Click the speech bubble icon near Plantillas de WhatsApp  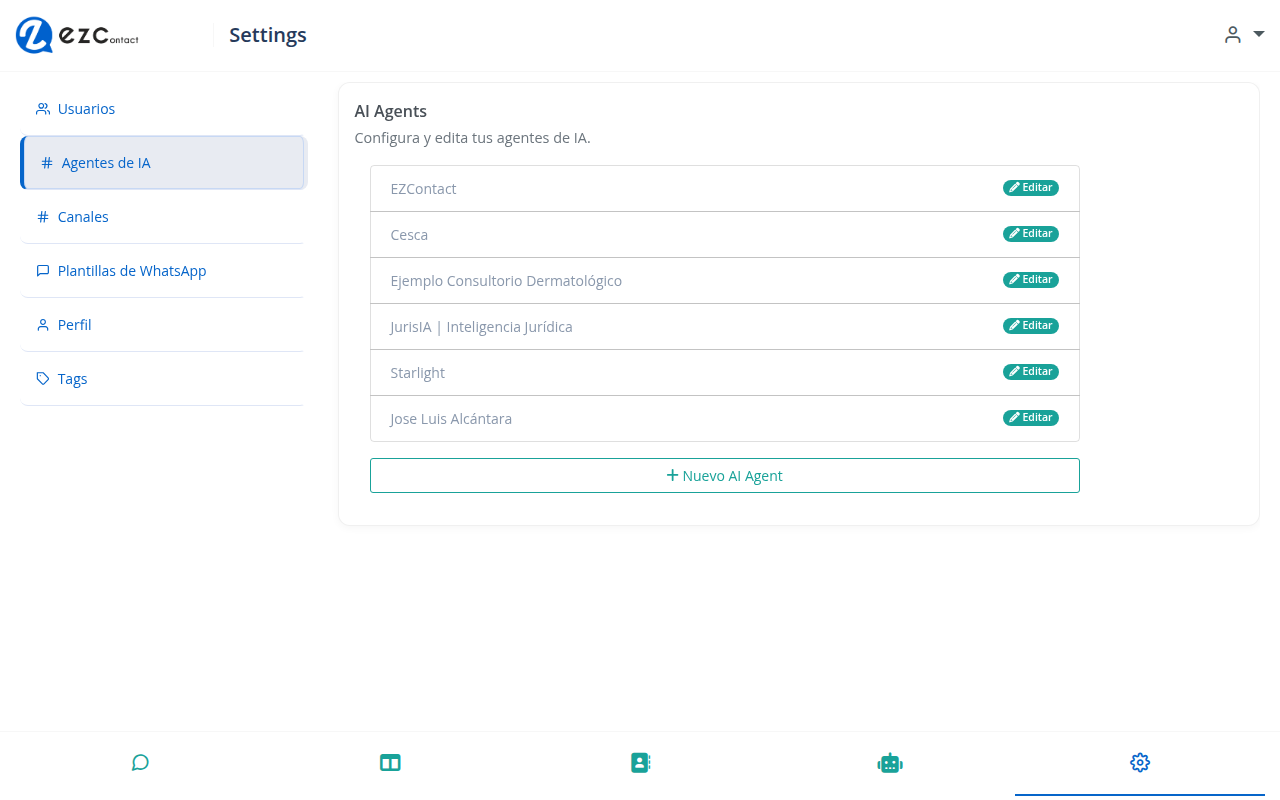[x=42, y=270]
